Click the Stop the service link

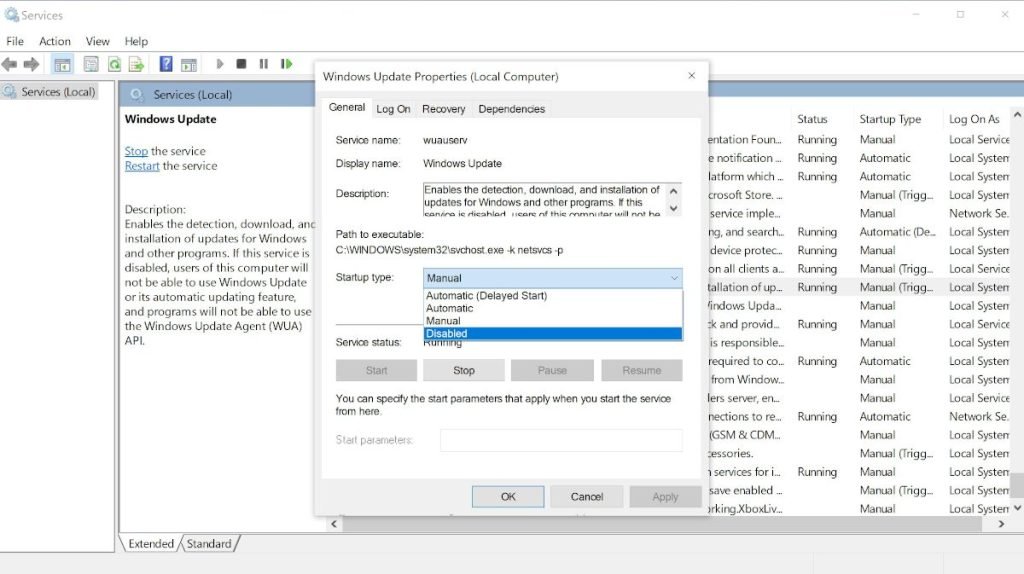(136, 151)
